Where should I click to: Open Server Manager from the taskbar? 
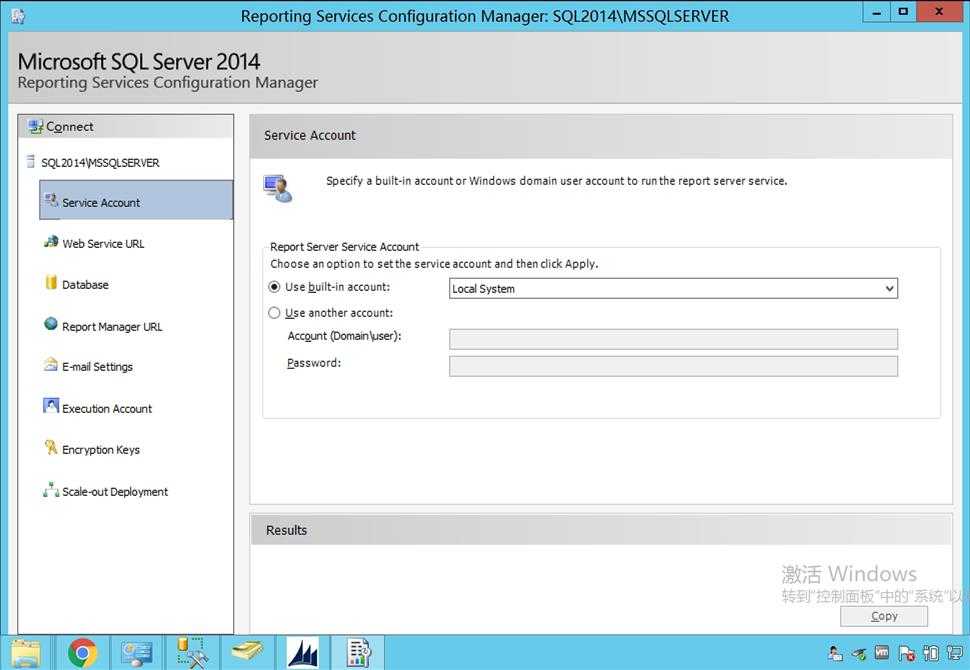[x=137, y=653]
